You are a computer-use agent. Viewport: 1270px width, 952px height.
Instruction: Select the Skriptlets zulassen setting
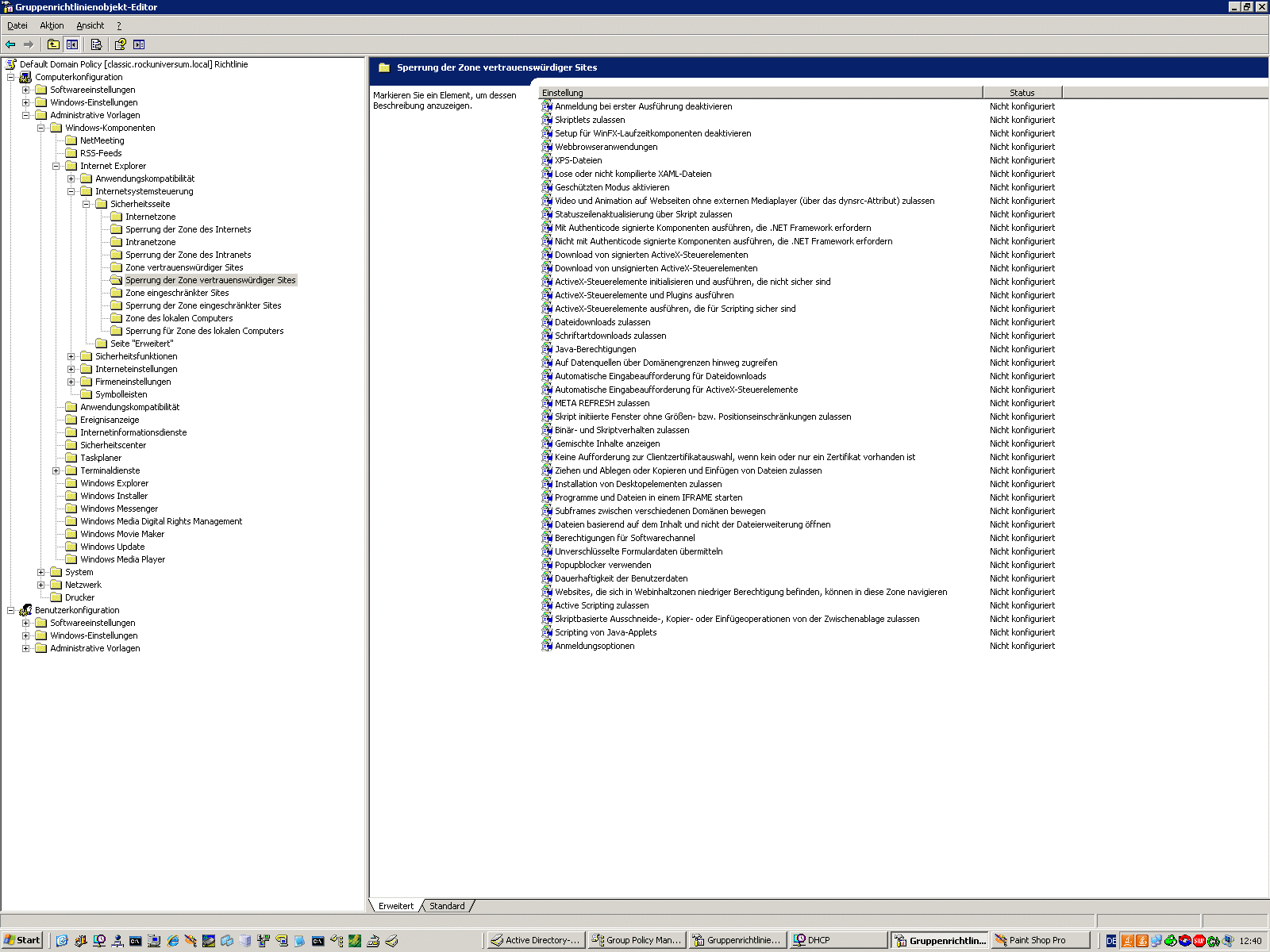coord(590,120)
